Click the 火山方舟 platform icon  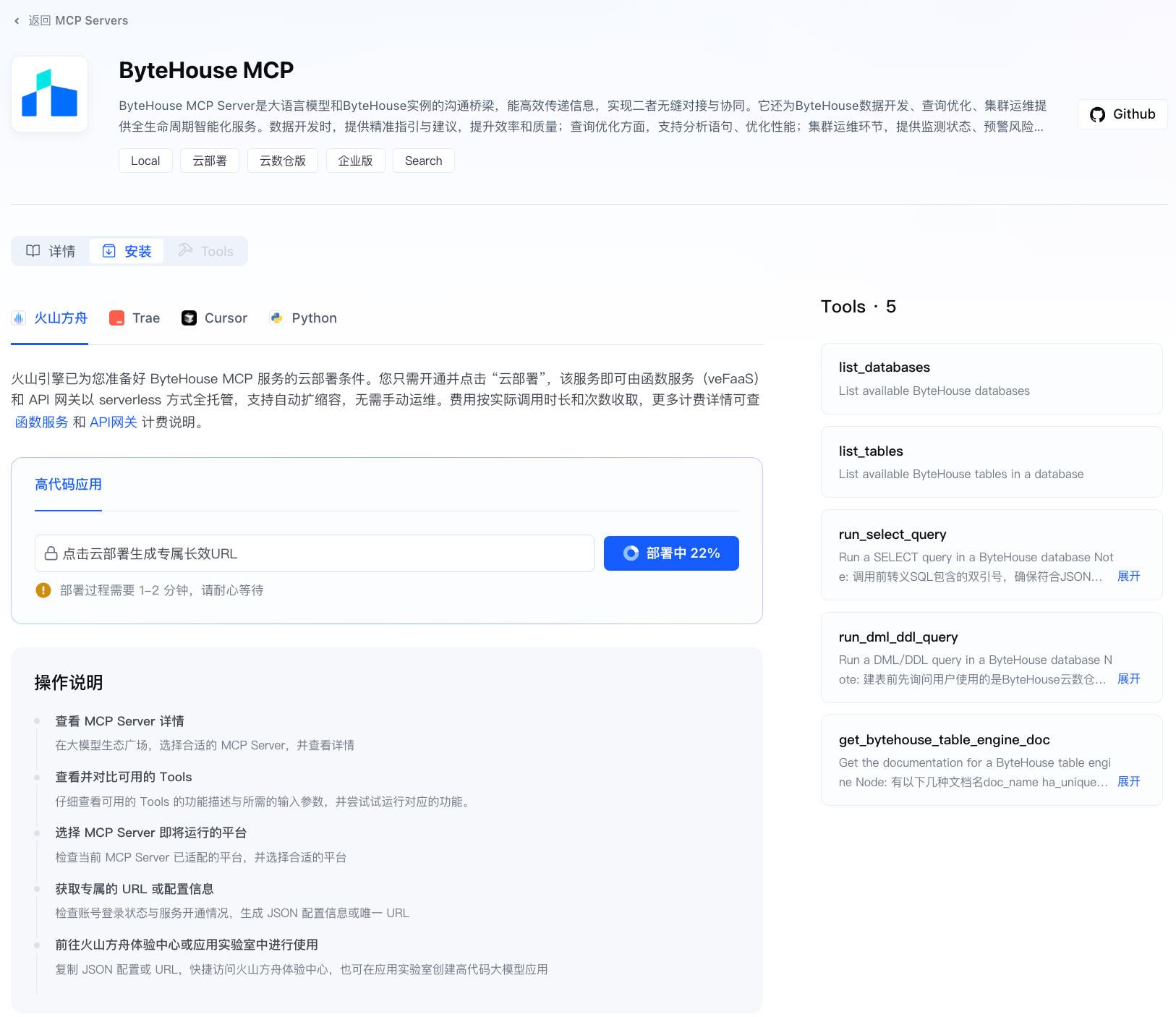[x=19, y=318]
